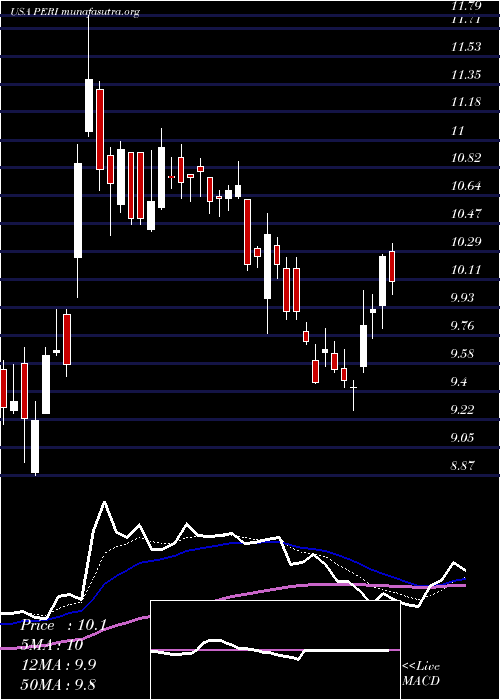Image resolution: width=500 pixels, height=700 pixels.
Task: Select the 11.79 price axis label
Action: tap(466, 6)
